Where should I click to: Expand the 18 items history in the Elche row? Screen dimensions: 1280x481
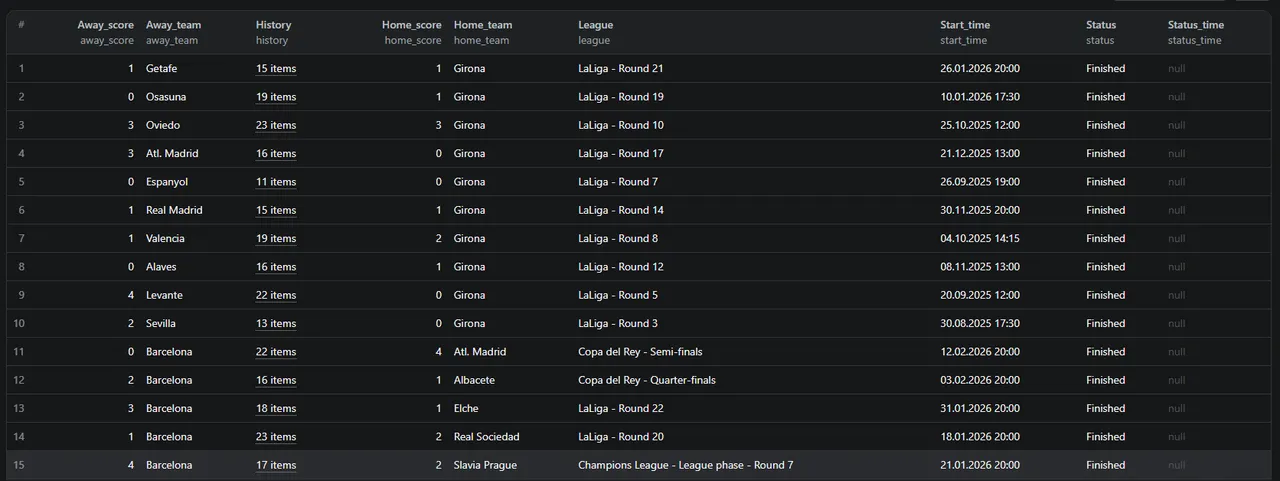(x=276, y=409)
